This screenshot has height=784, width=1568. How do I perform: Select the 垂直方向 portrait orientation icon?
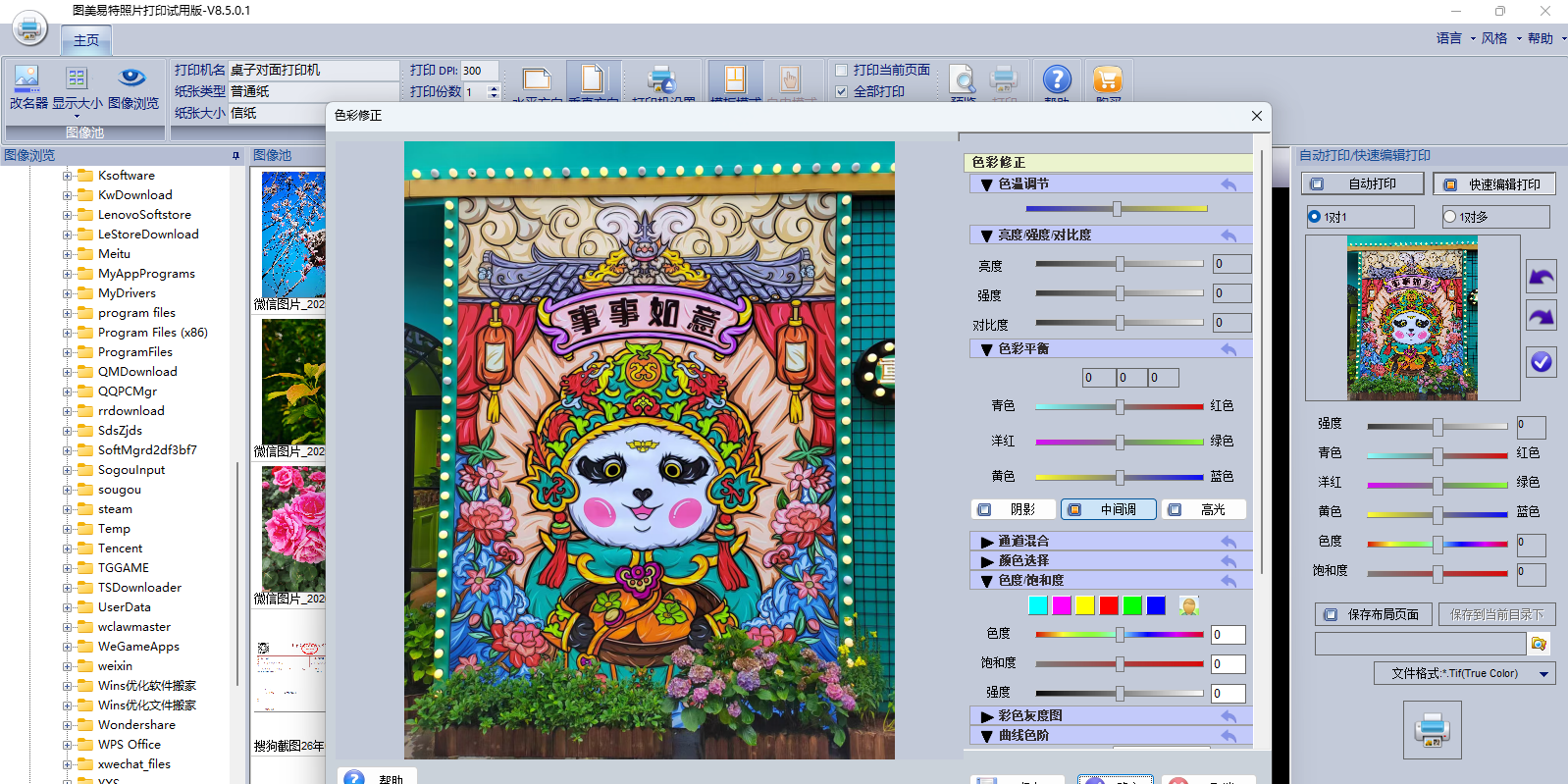pos(592,79)
